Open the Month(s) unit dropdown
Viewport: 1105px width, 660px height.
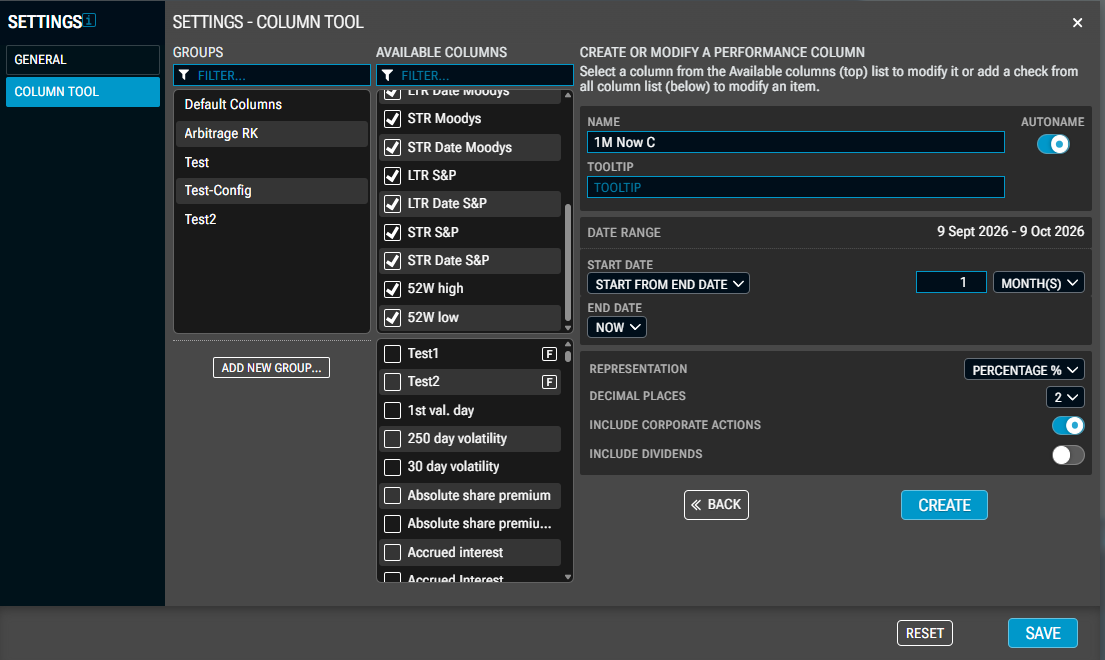coord(1039,282)
